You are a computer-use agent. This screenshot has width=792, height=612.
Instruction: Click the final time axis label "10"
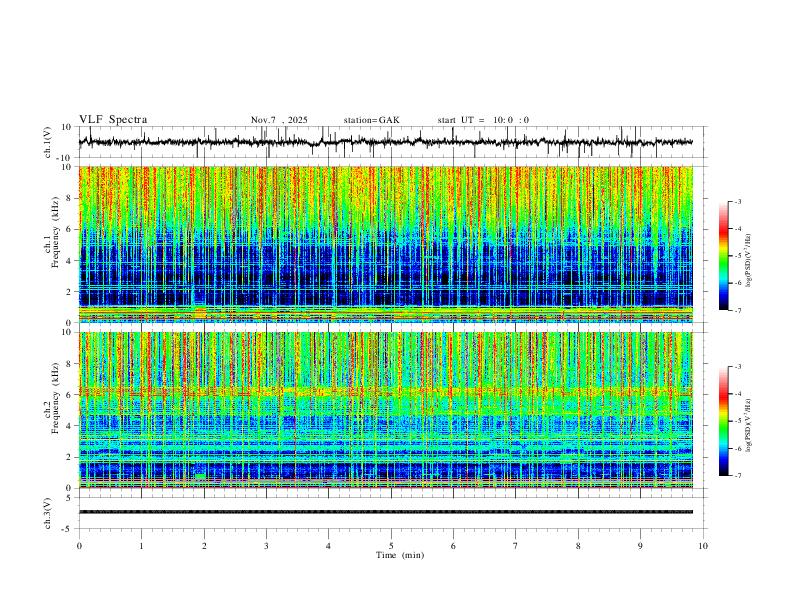pos(703,546)
